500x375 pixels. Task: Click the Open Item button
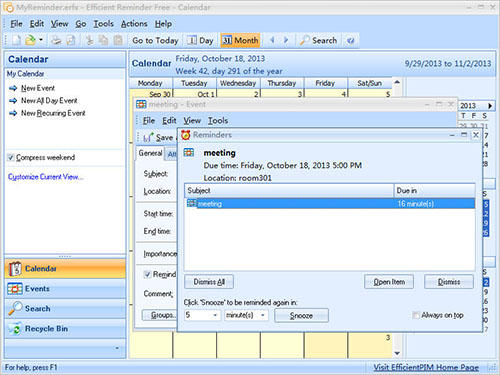pos(389,282)
